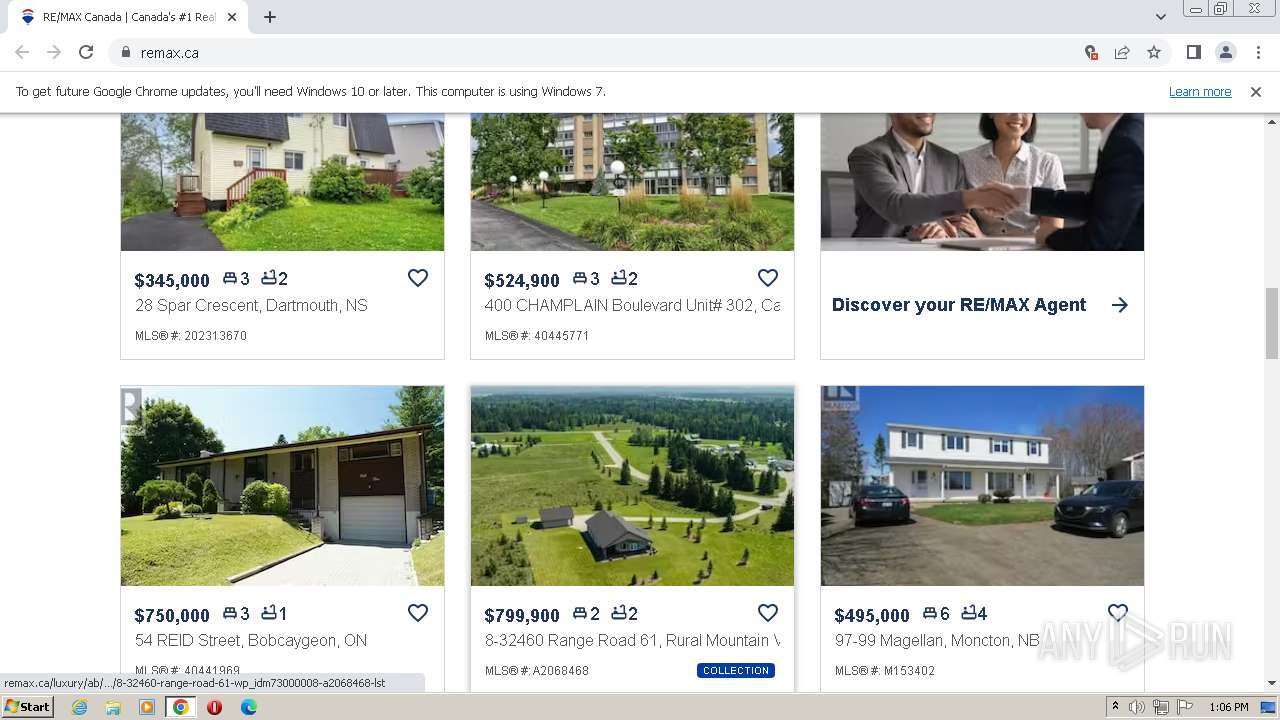Screen dimensions: 1280x720
Task: Save the 54 Reid Street listing heart
Action: pos(418,613)
